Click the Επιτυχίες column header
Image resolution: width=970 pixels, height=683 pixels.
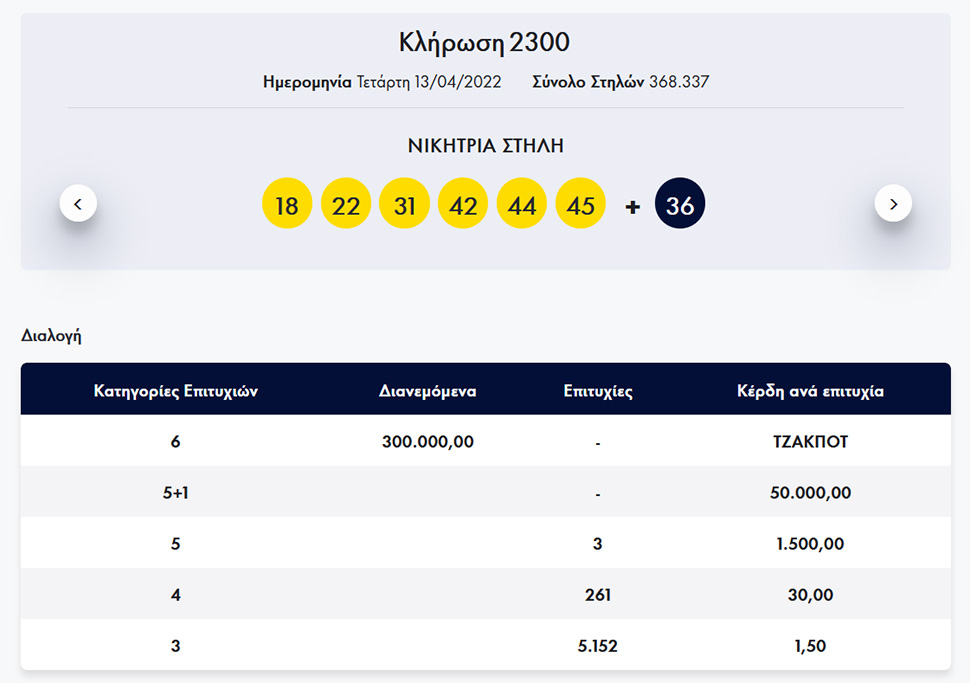coord(598,391)
